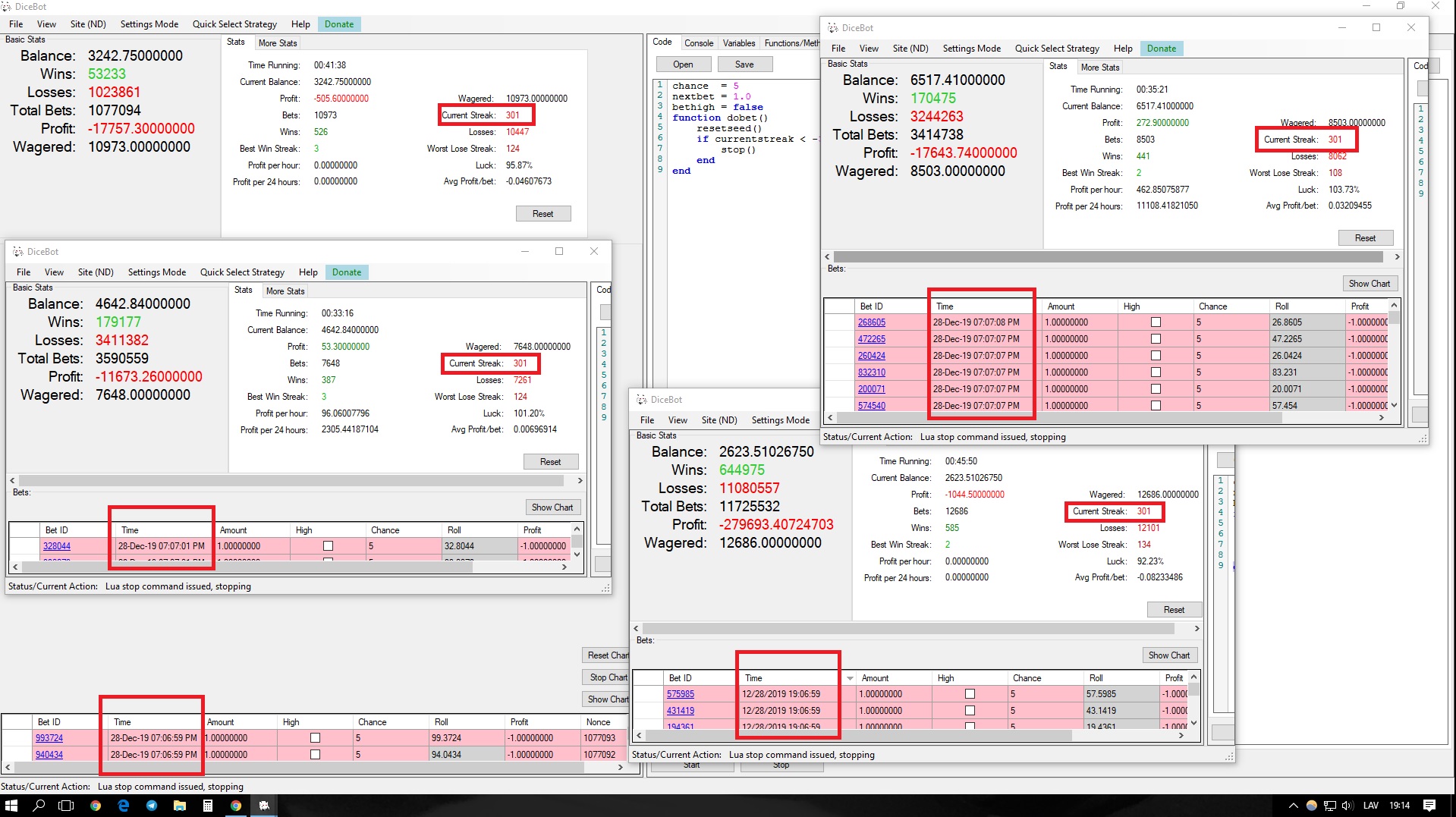Toggle High checkbox for bet 832310
This screenshot has width=1456, height=817.
pos(1156,372)
